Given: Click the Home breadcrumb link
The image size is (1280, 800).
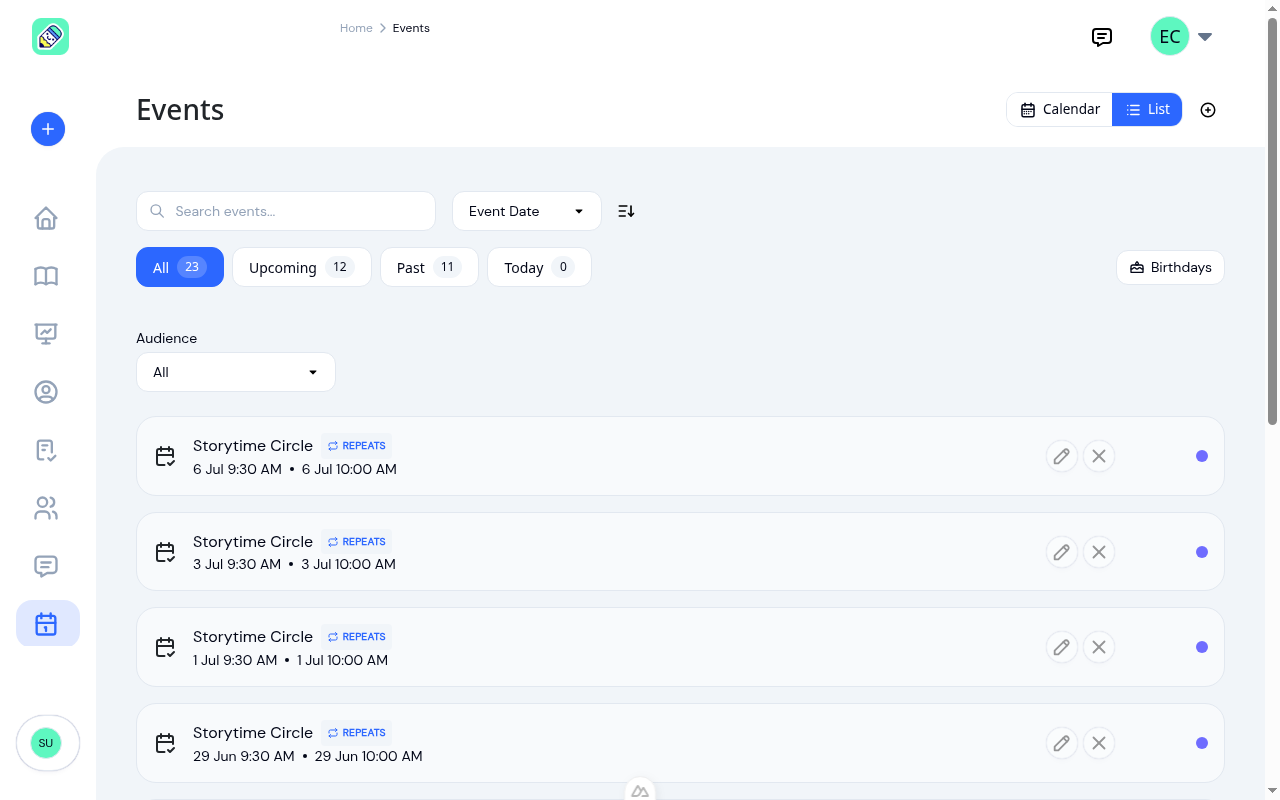Looking at the screenshot, I should pos(356,28).
